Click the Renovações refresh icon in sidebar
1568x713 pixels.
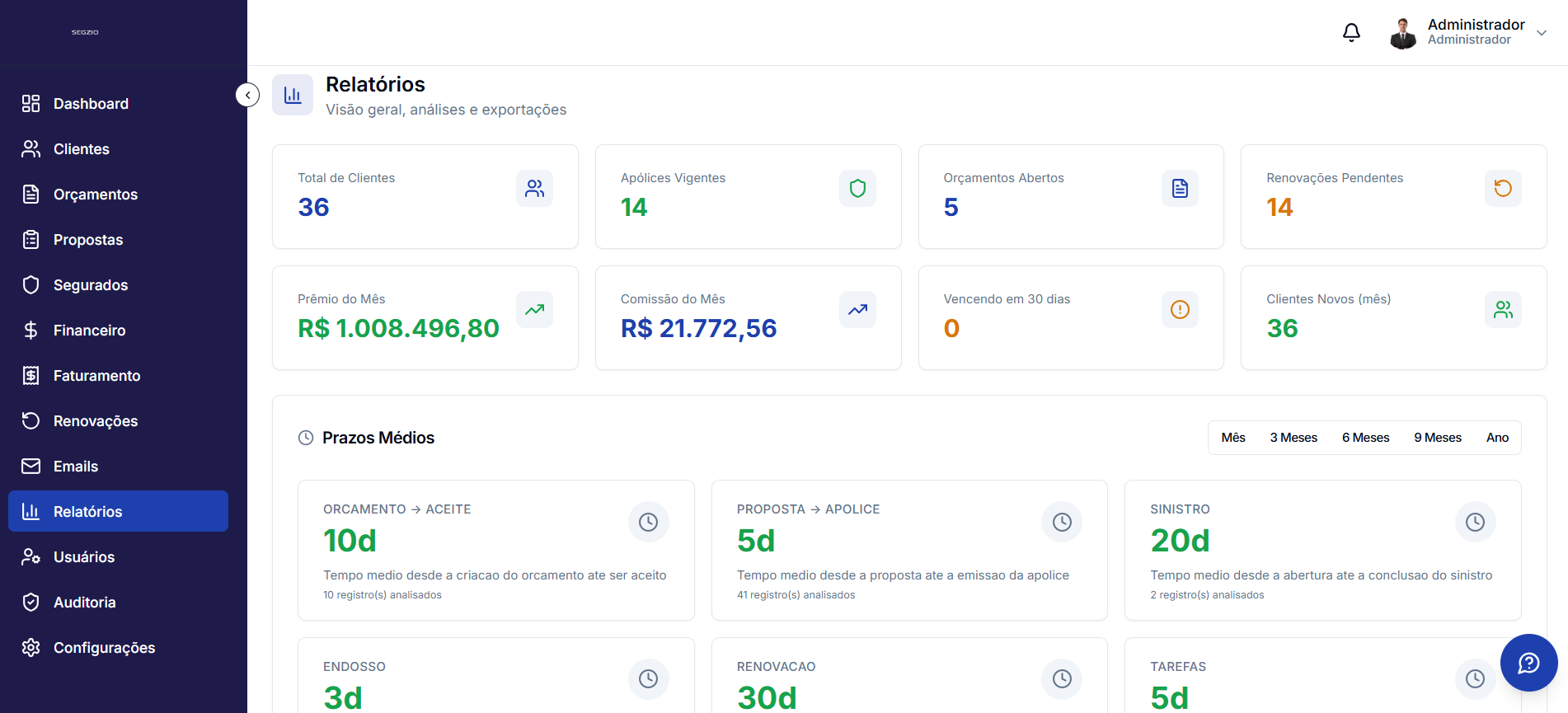pyautogui.click(x=31, y=420)
